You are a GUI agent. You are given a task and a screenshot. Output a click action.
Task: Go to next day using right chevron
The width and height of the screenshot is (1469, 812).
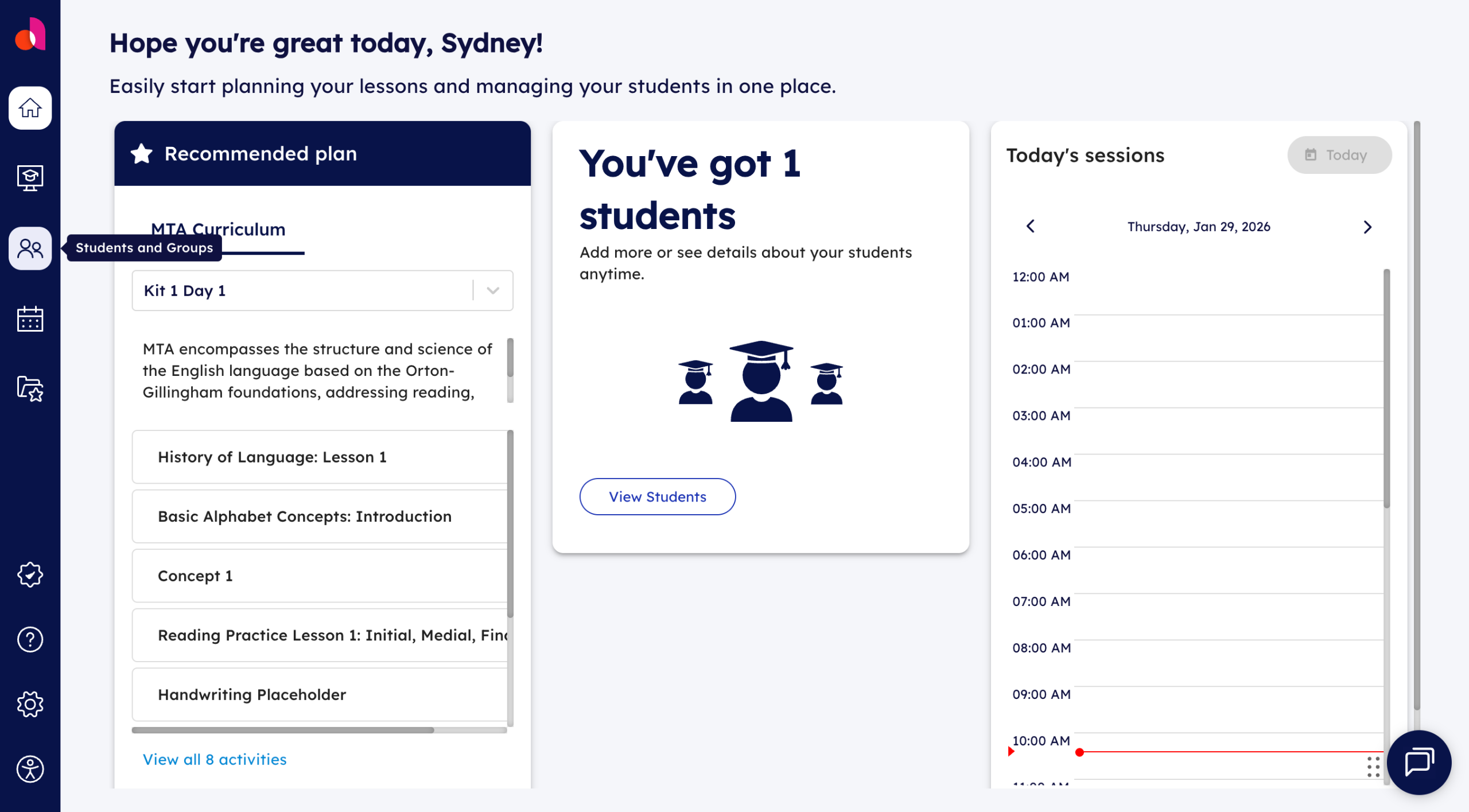[1367, 227]
